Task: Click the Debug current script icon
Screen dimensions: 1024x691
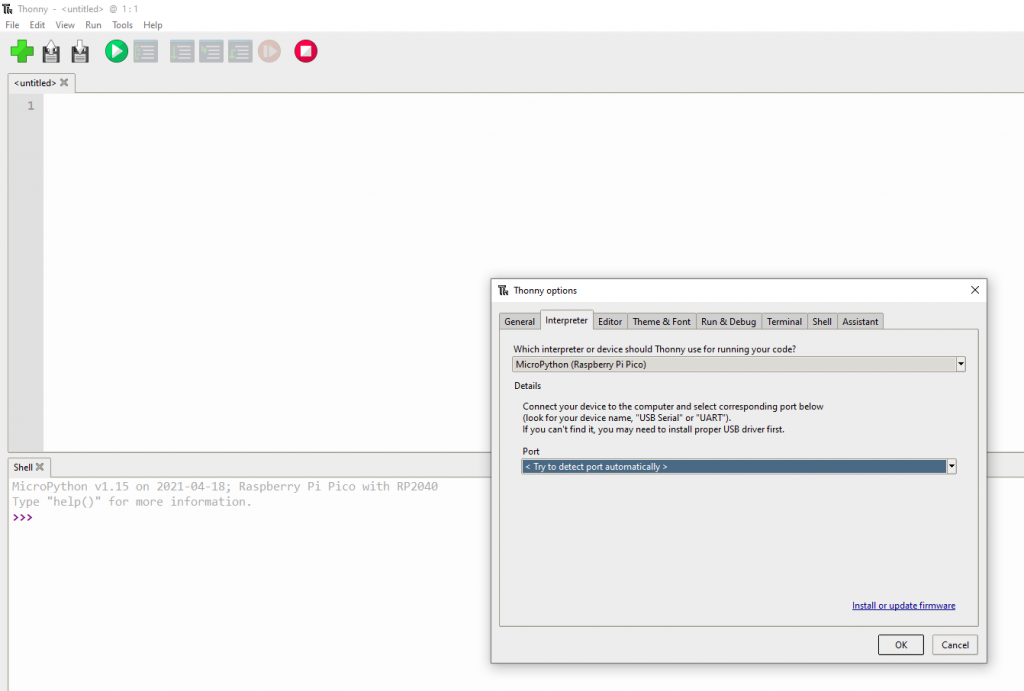Action: [x=146, y=51]
